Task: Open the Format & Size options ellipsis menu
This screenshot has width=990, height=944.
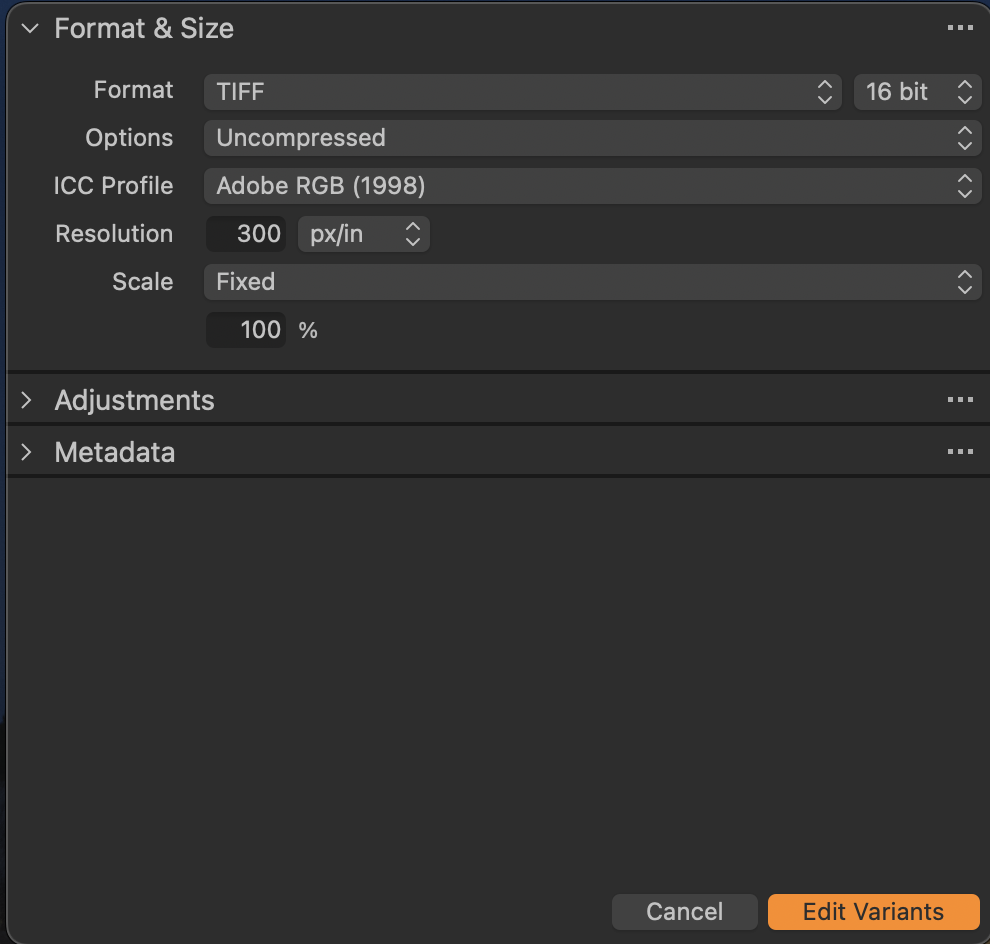Action: [959, 28]
